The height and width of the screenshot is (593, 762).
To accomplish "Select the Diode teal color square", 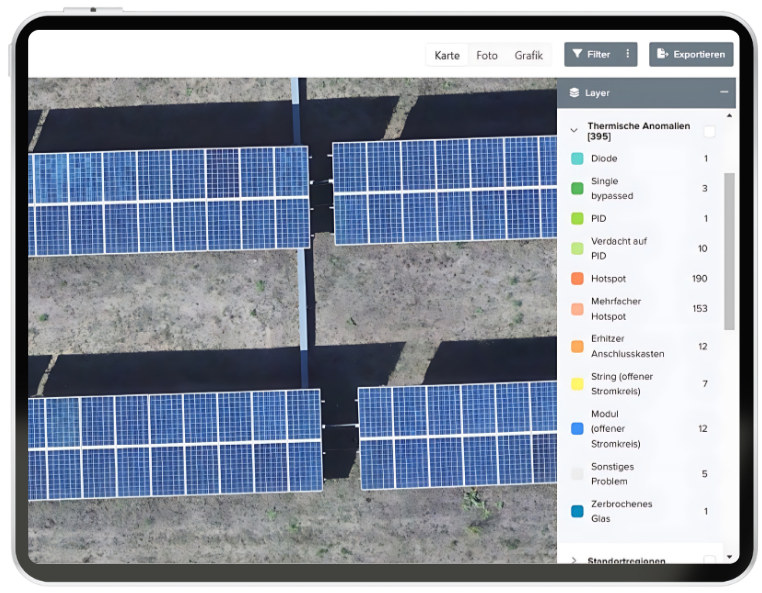I will pos(577,159).
